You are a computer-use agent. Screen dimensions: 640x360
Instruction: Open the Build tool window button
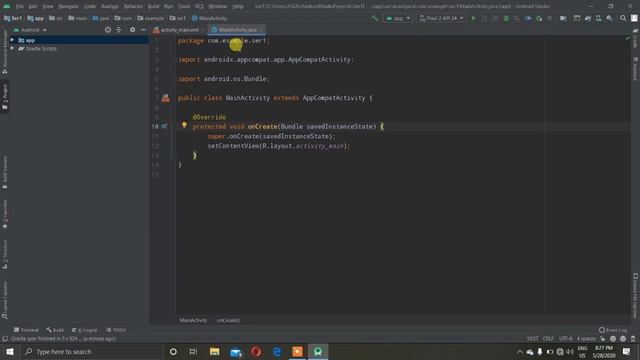pyautogui.click(x=55, y=330)
